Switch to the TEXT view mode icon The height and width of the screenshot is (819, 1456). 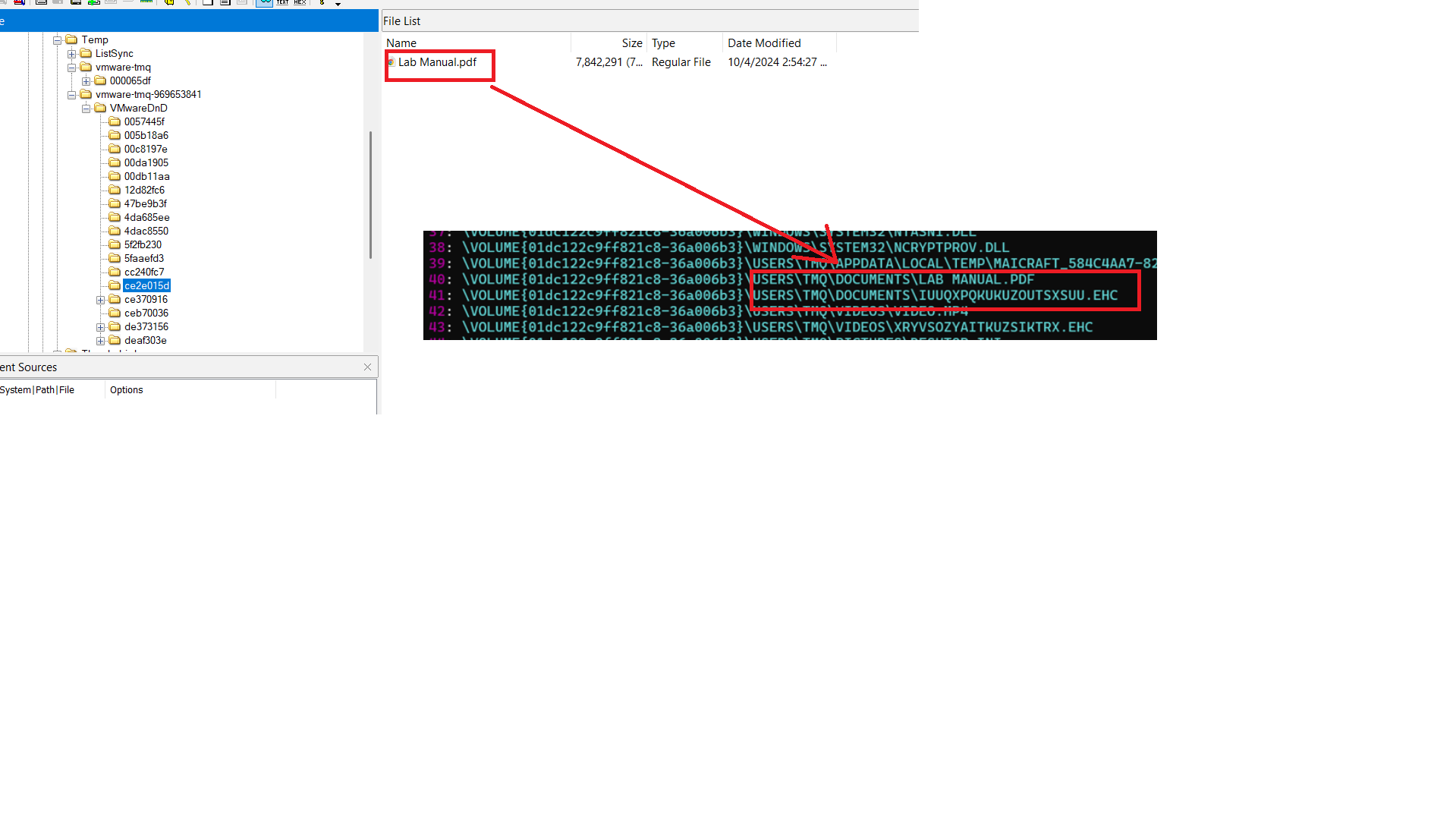click(282, 3)
